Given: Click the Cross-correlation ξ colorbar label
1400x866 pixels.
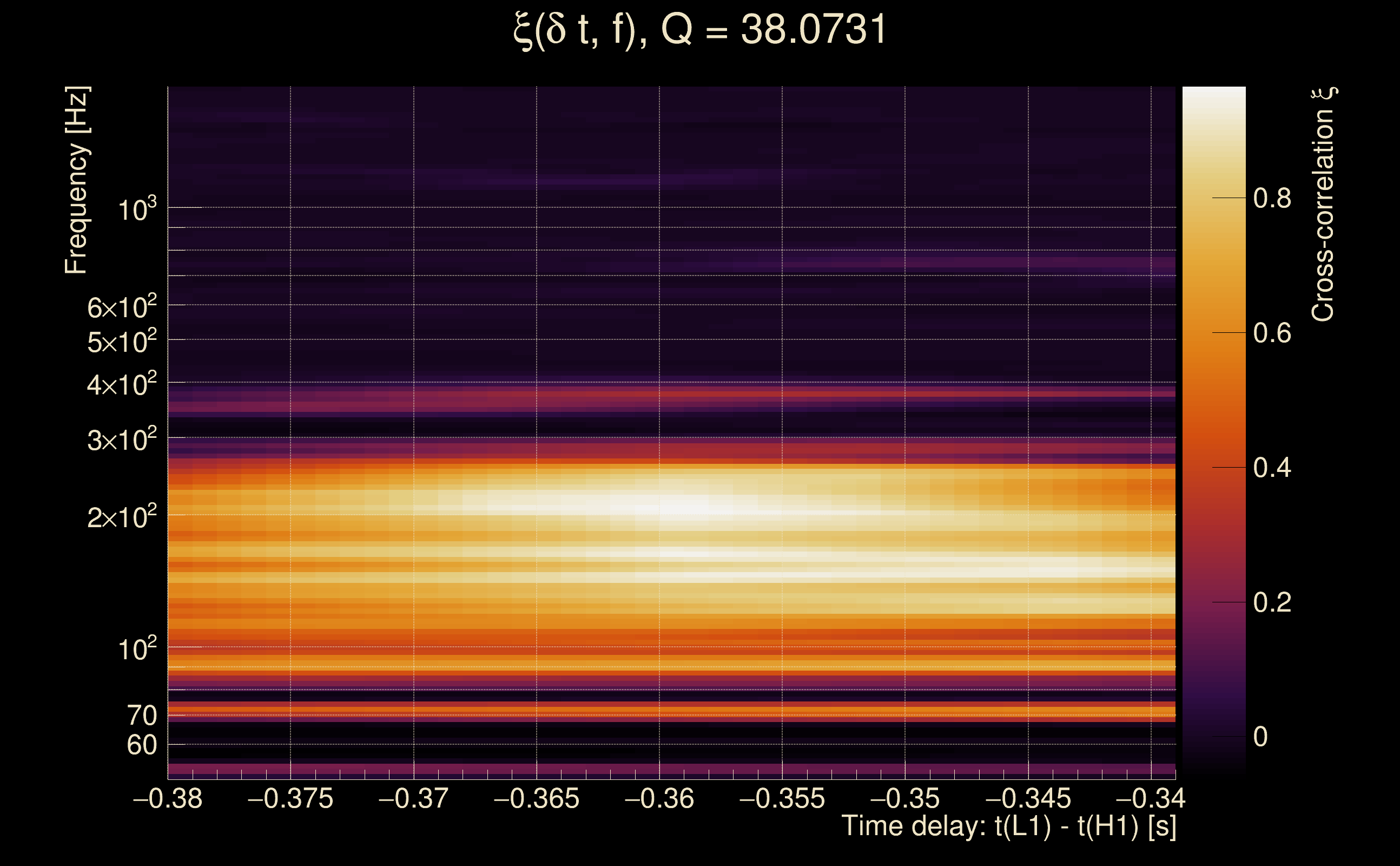Looking at the screenshot, I should (1323, 204).
